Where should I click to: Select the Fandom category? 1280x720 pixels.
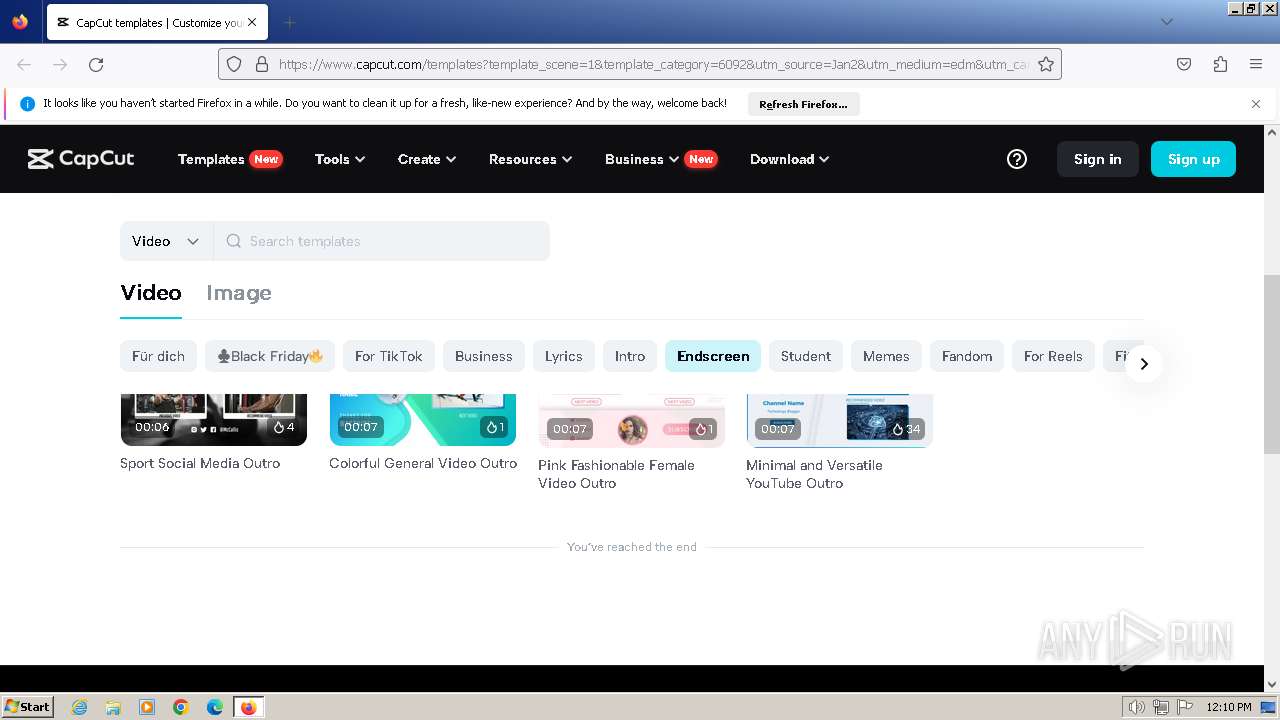coord(967,356)
